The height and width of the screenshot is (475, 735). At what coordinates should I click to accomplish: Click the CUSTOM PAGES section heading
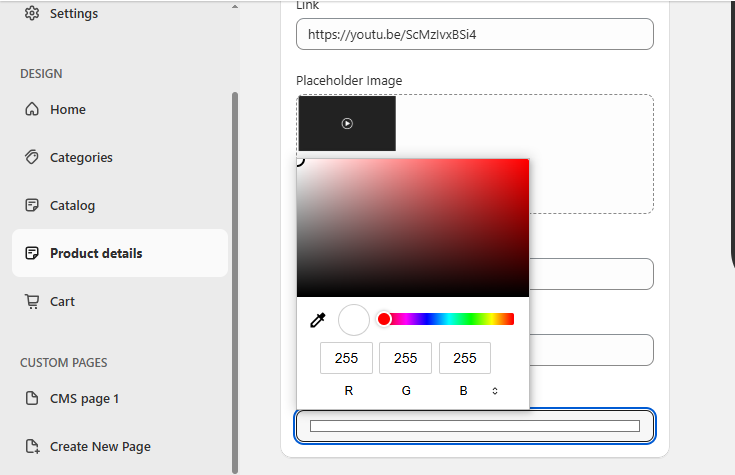tap(64, 362)
